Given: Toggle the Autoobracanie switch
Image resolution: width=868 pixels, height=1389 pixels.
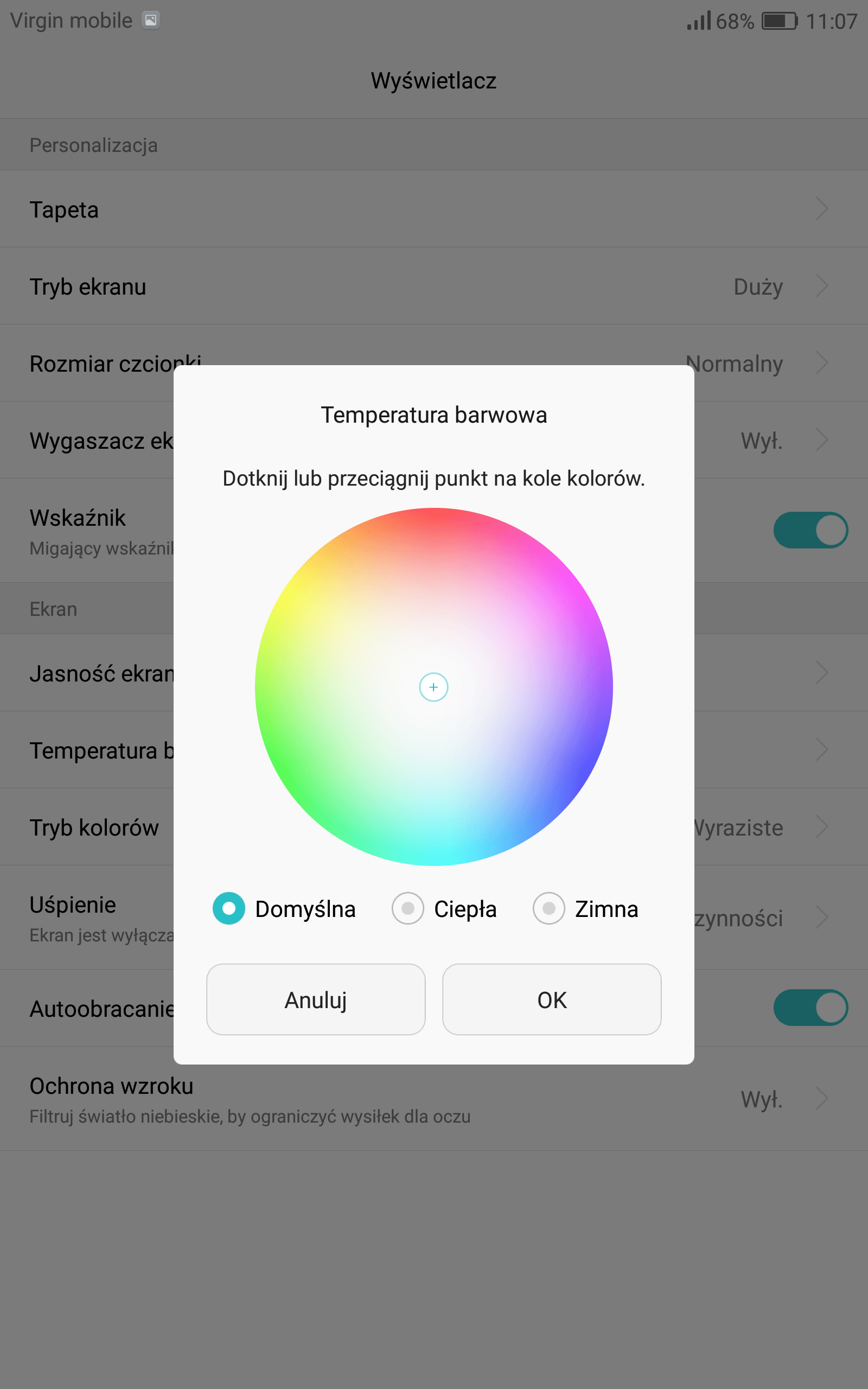Looking at the screenshot, I should coord(810,1008).
